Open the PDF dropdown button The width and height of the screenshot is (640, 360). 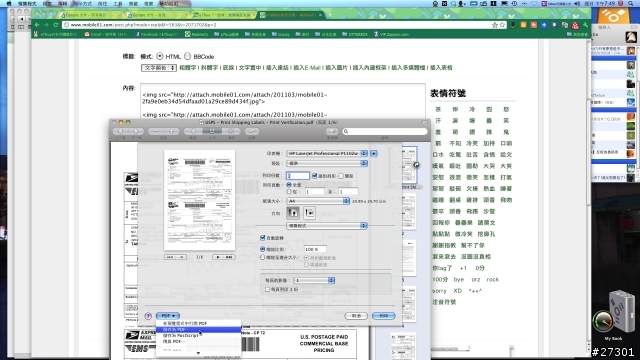tap(168, 316)
